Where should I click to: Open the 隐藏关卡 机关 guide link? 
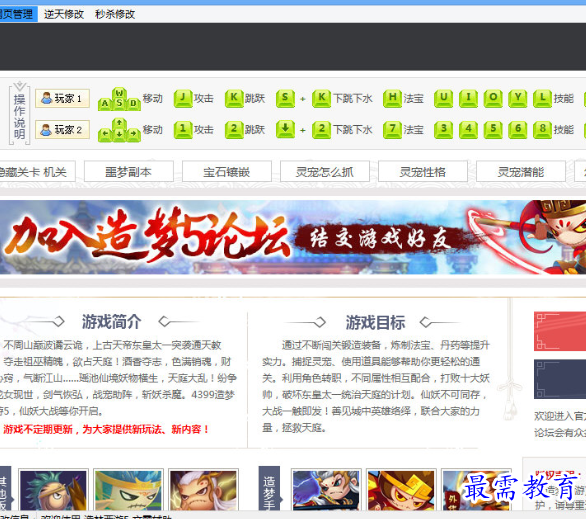(x=37, y=172)
